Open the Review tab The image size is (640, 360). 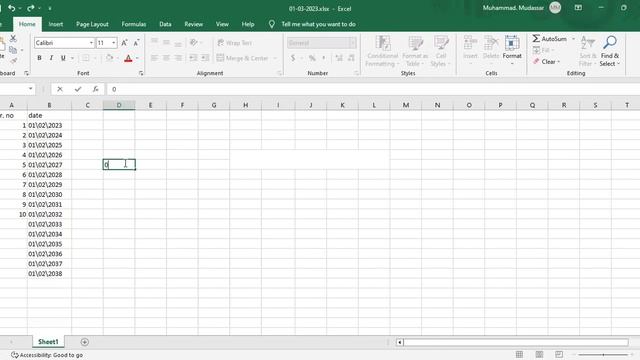click(193, 24)
